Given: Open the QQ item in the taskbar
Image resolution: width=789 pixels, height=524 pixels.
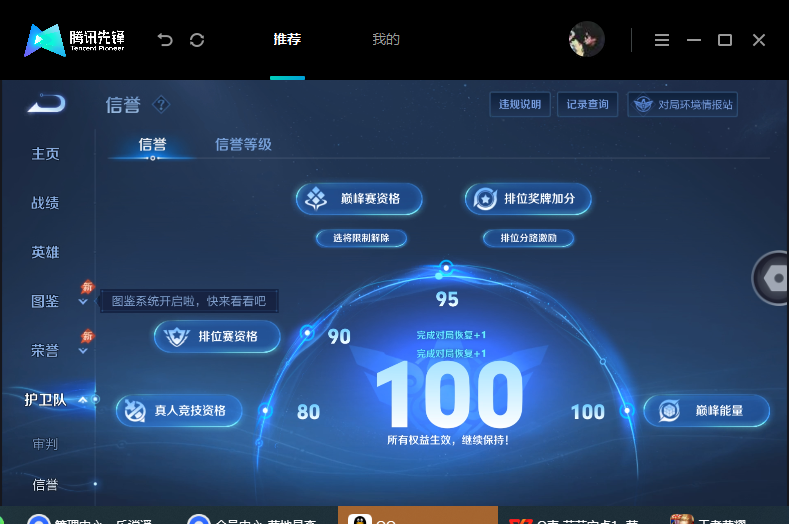Looking at the screenshot, I should (418, 515).
